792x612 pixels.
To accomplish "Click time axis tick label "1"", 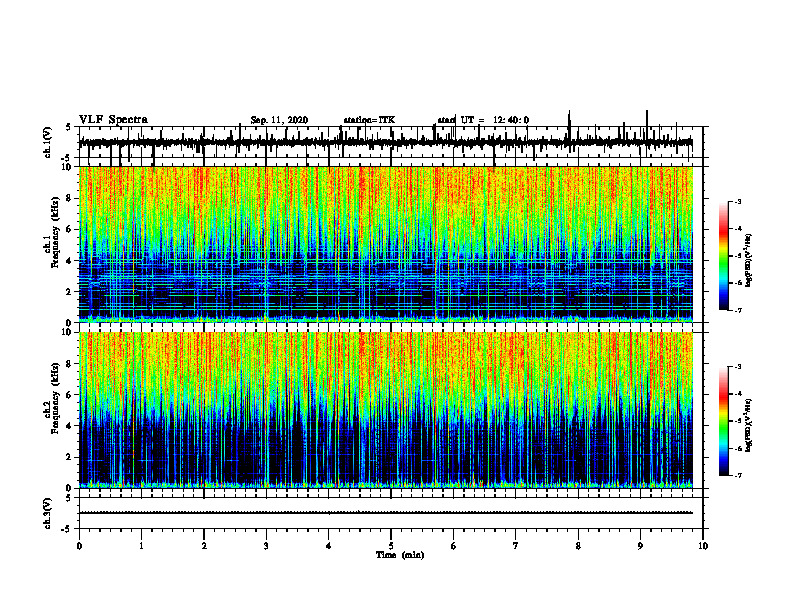I will point(141,546).
